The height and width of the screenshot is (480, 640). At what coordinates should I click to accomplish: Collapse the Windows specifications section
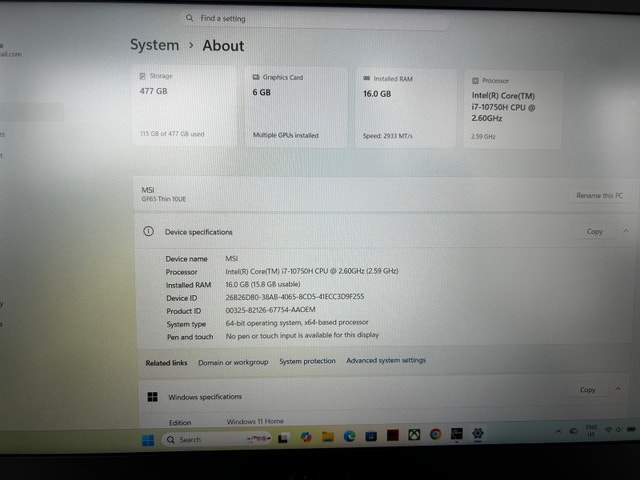coord(618,389)
